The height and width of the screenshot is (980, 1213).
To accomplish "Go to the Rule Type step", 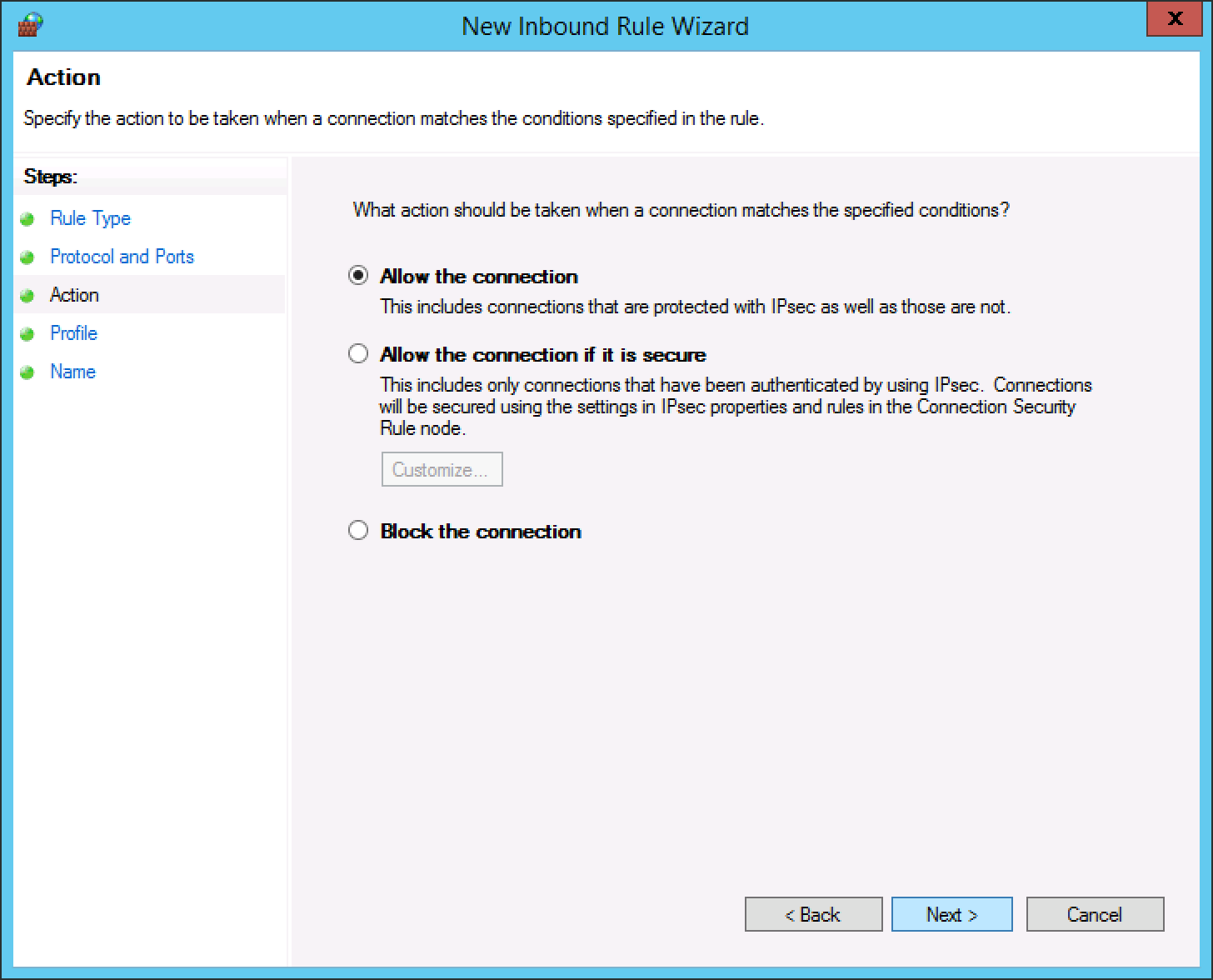I will 90,218.
